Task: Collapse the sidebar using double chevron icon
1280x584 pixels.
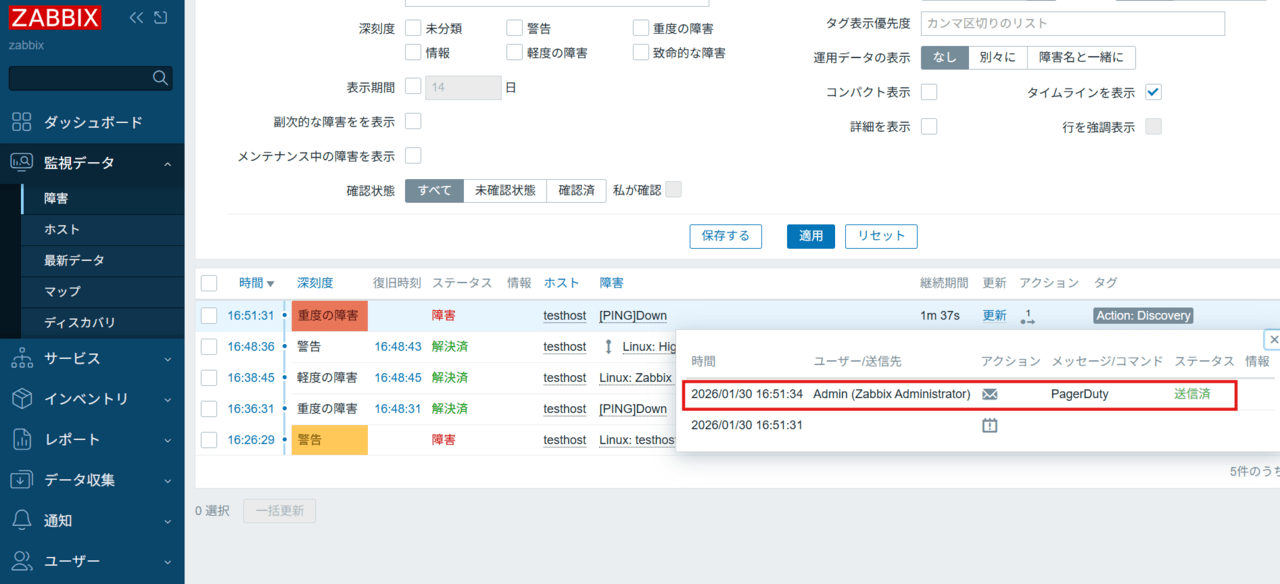Action: (x=137, y=17)
